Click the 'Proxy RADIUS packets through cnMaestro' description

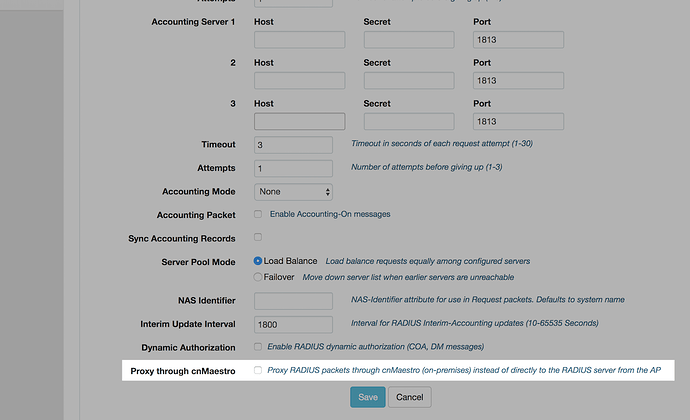tap(464, 370)
